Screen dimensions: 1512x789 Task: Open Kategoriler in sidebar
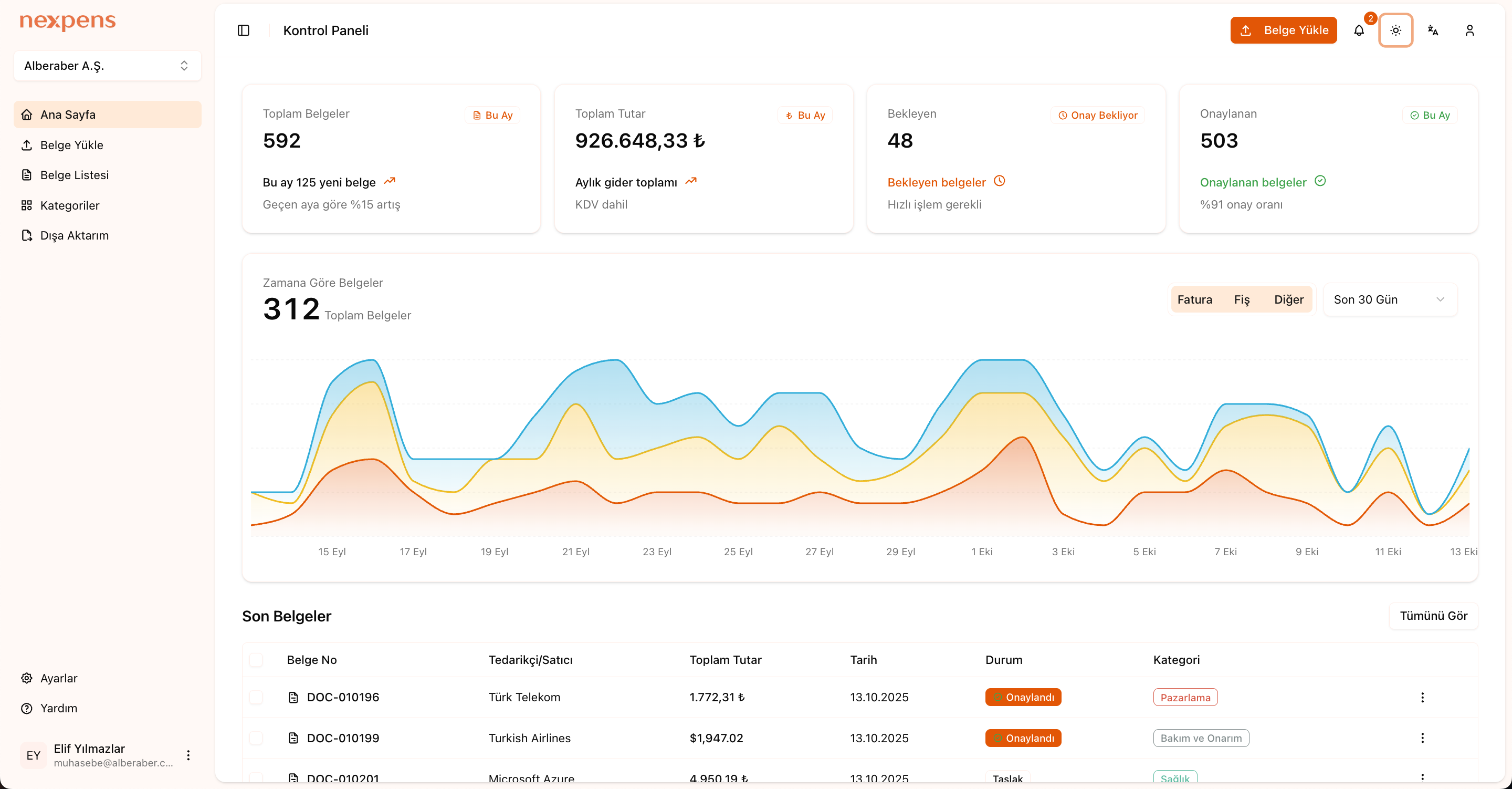(70, 205)
